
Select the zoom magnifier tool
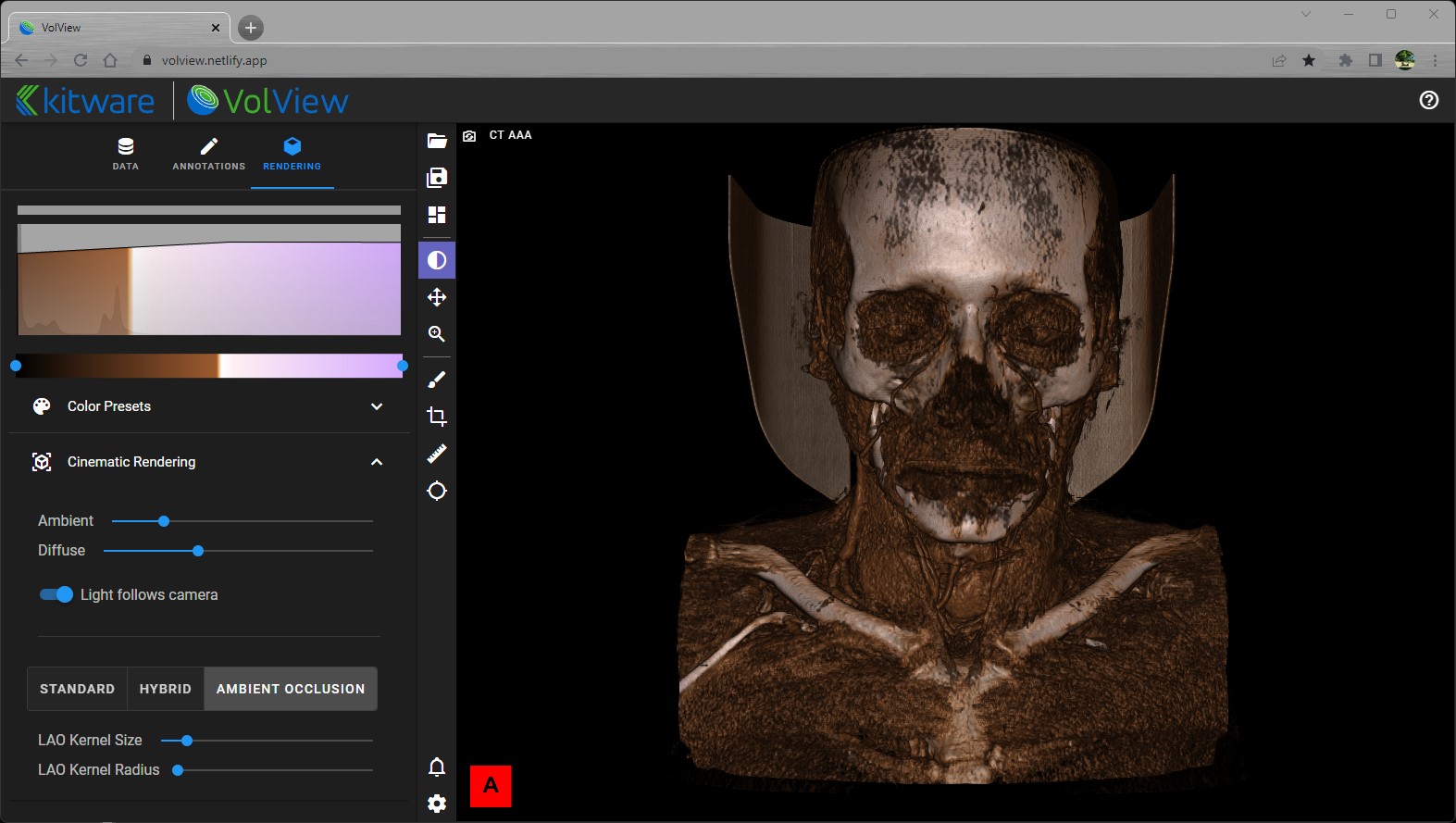click(x=437, y=334)
